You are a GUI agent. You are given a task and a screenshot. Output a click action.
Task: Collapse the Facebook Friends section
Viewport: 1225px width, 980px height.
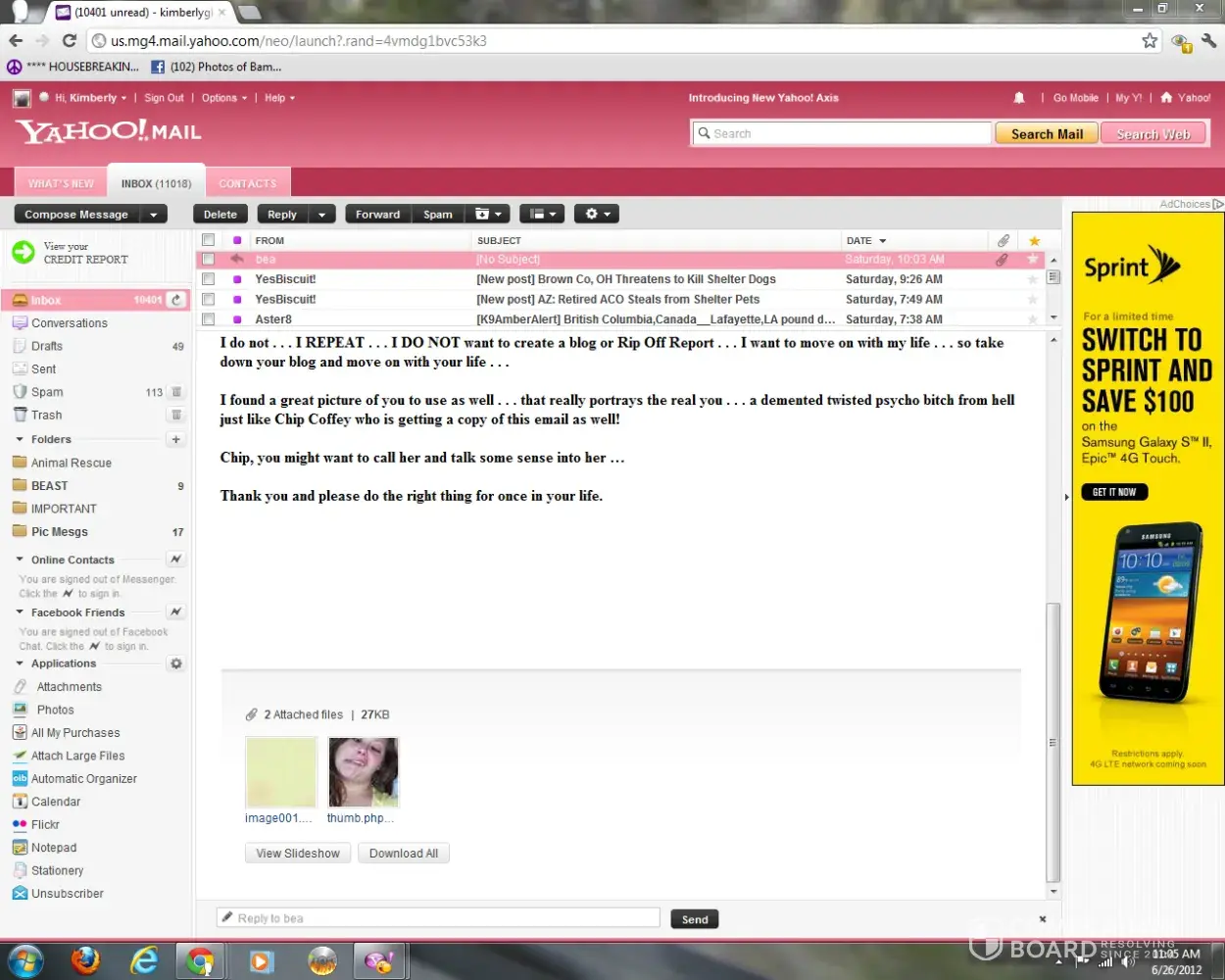[20, 612]
